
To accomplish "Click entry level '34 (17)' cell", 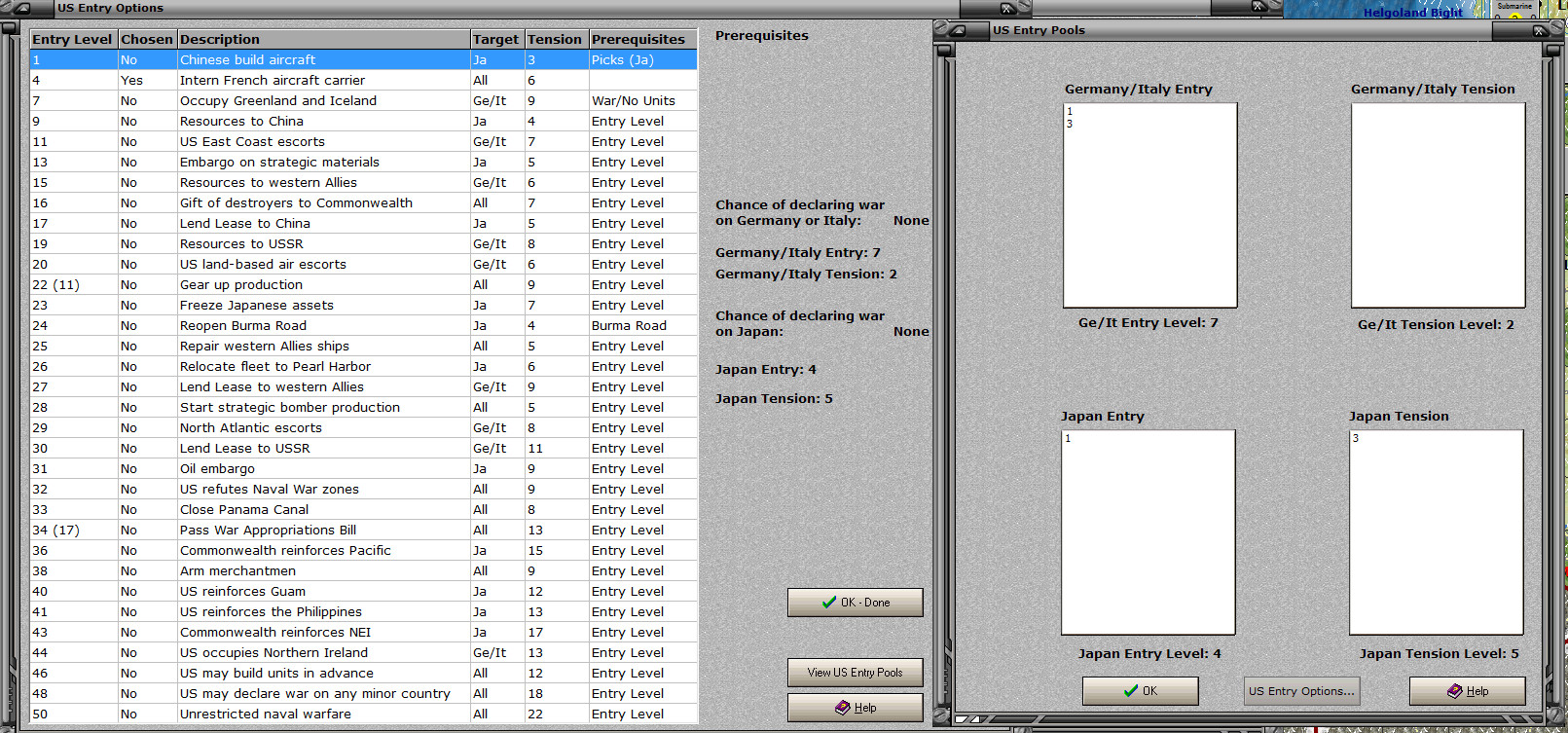I will click(x=74, y=530).
